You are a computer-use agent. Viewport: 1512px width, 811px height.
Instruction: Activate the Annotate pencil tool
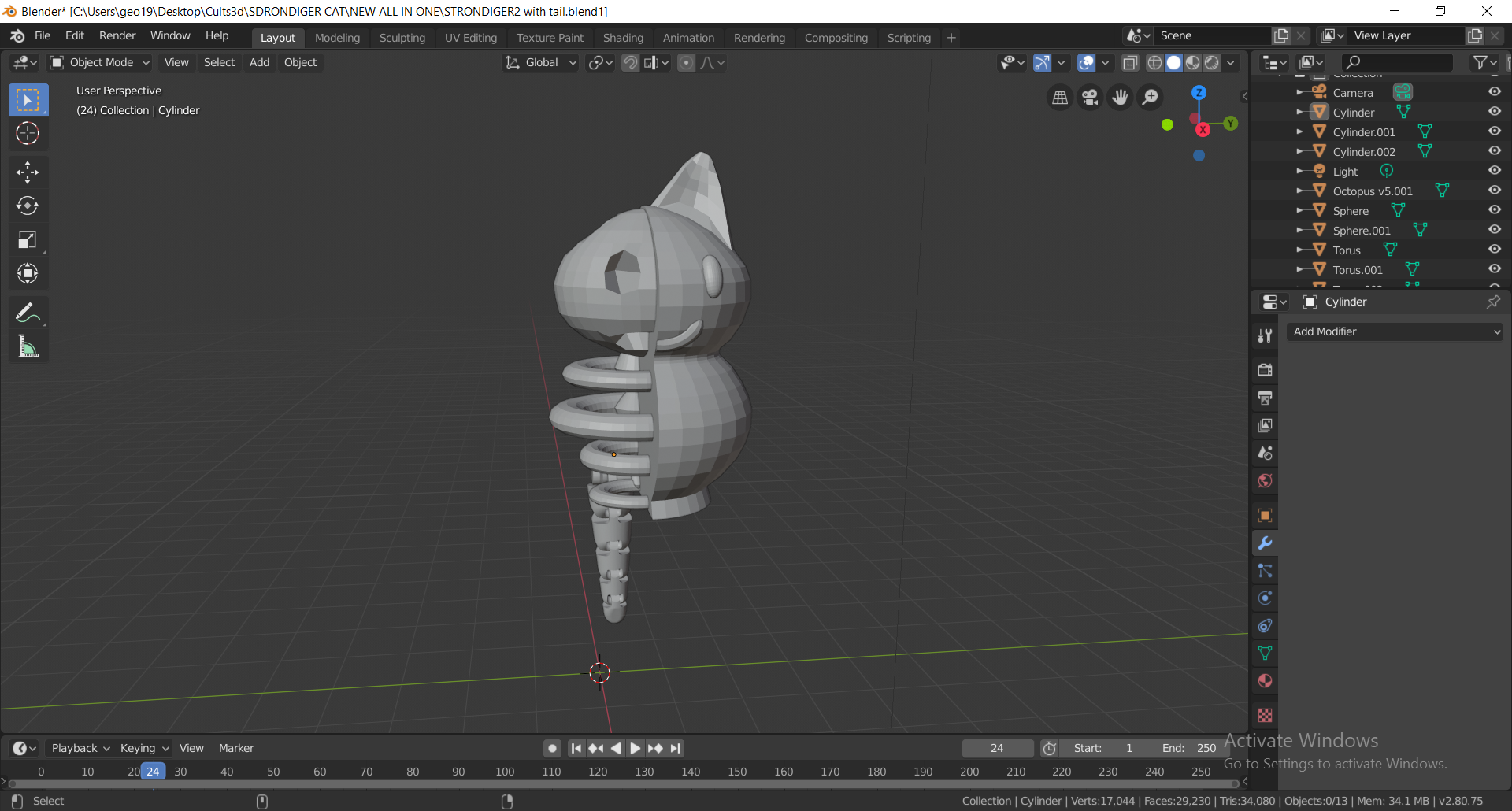tap(28, 313)
